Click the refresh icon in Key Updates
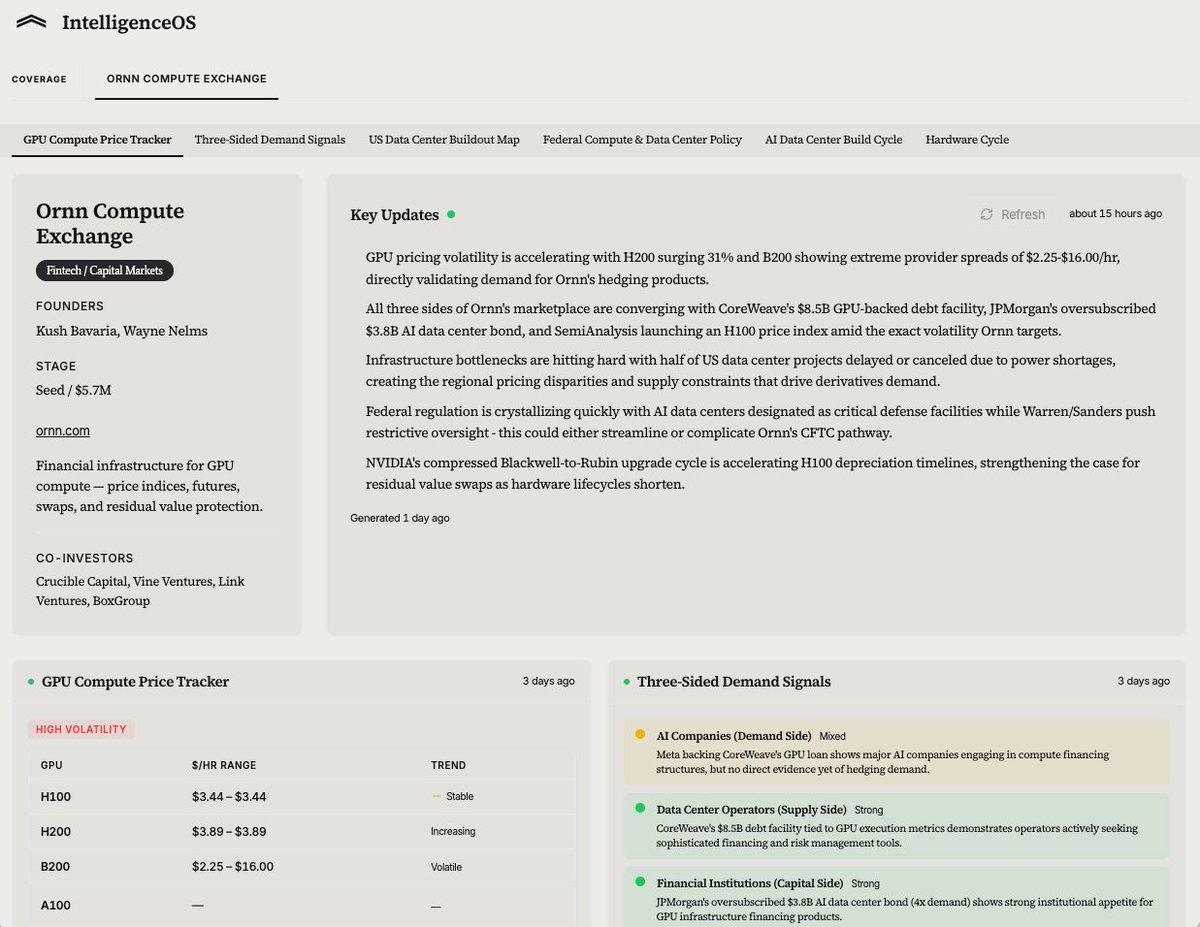Image resolution: width=1200 pixels, height=927 pixels. tap(986, 214)
